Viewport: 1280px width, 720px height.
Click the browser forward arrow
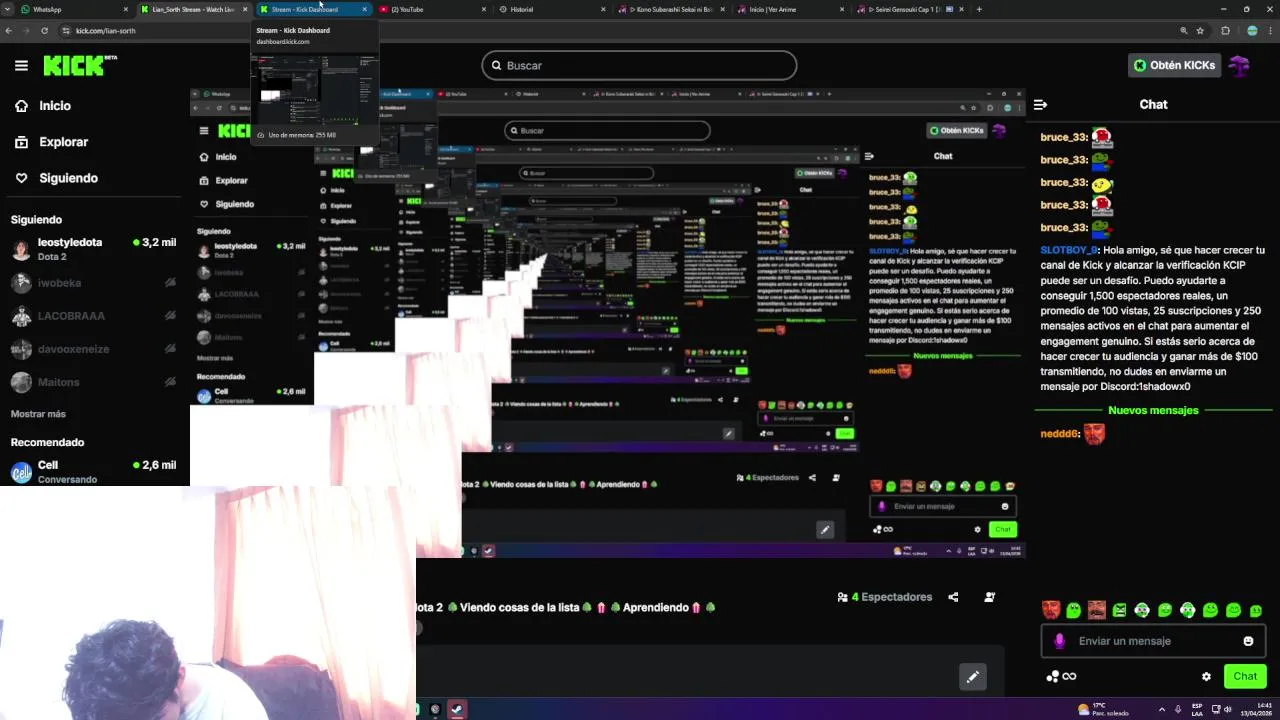coord(27,30)
